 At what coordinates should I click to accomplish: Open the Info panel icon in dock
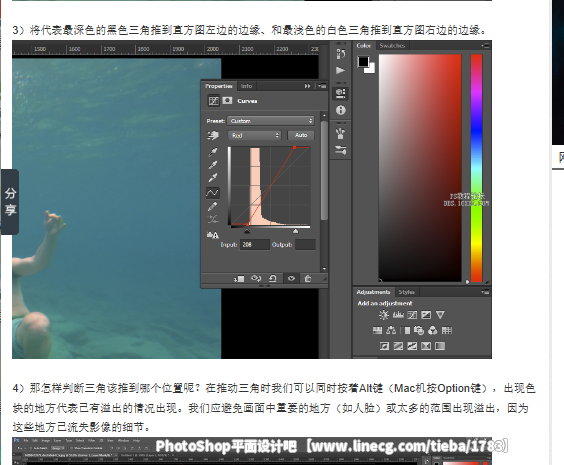tap(341, 110)
